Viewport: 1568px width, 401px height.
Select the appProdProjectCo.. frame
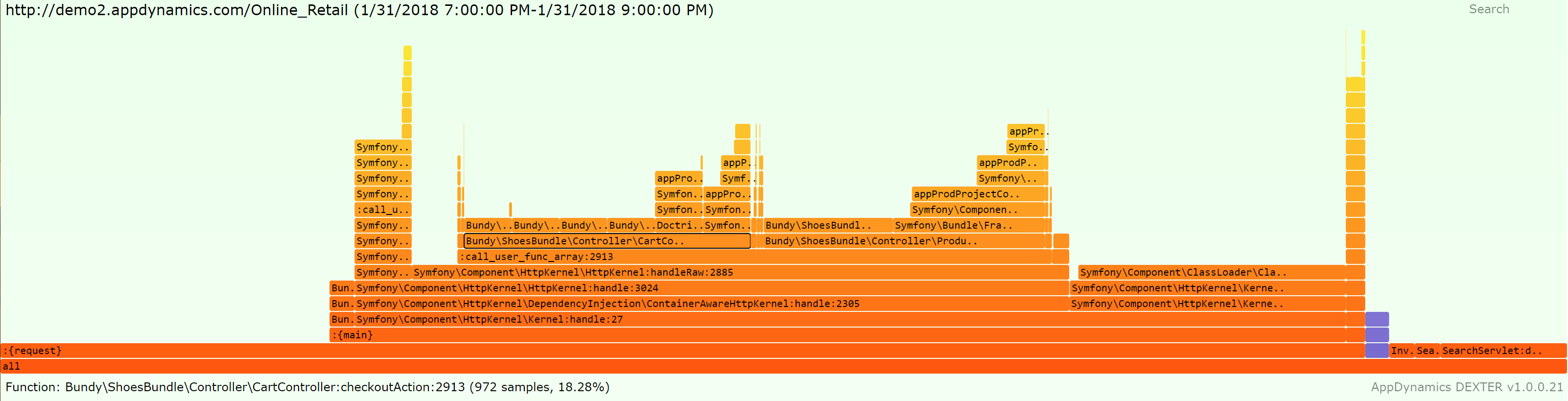(979, 194)
